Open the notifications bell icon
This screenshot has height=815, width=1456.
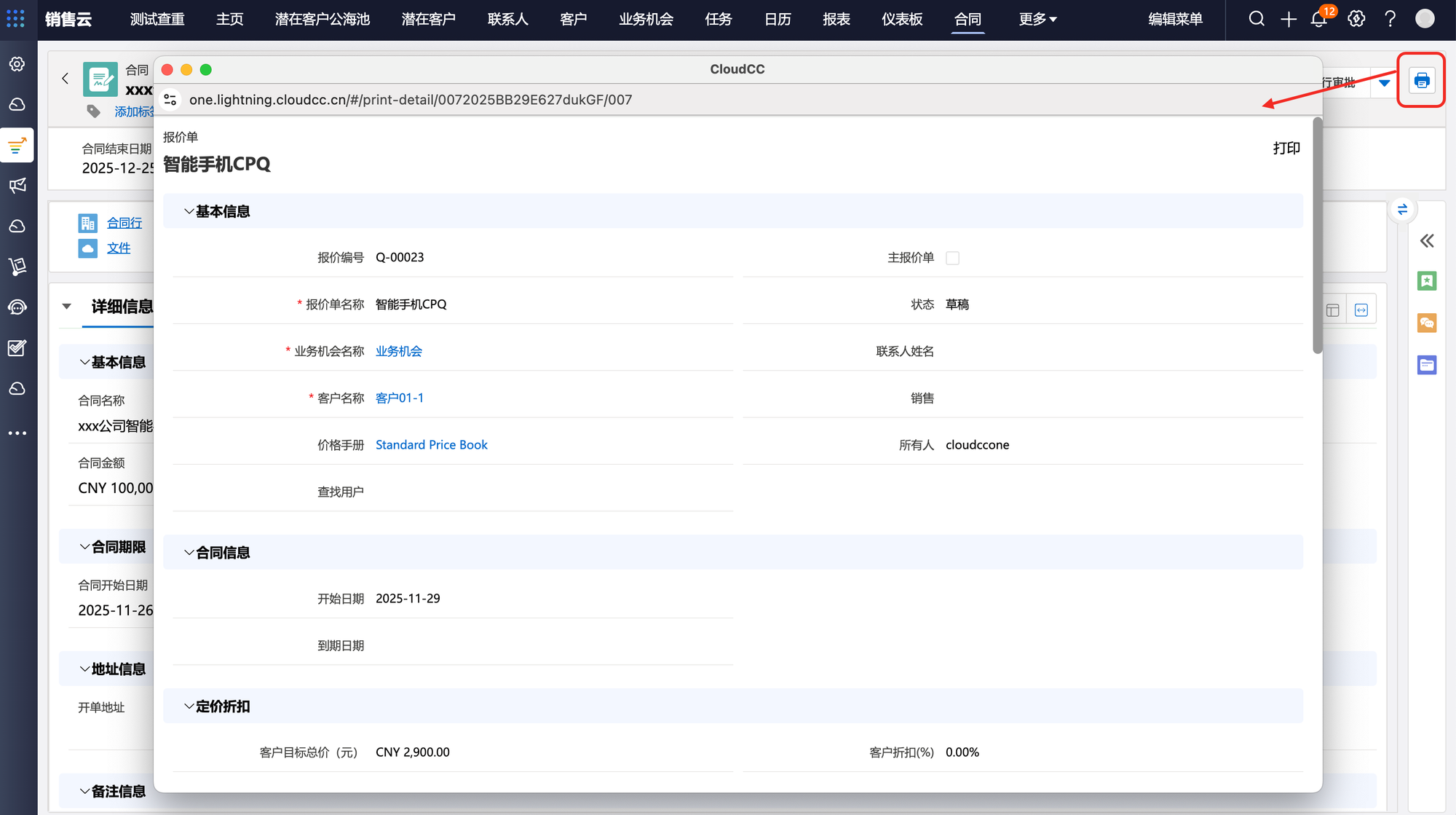(1318, 20)
